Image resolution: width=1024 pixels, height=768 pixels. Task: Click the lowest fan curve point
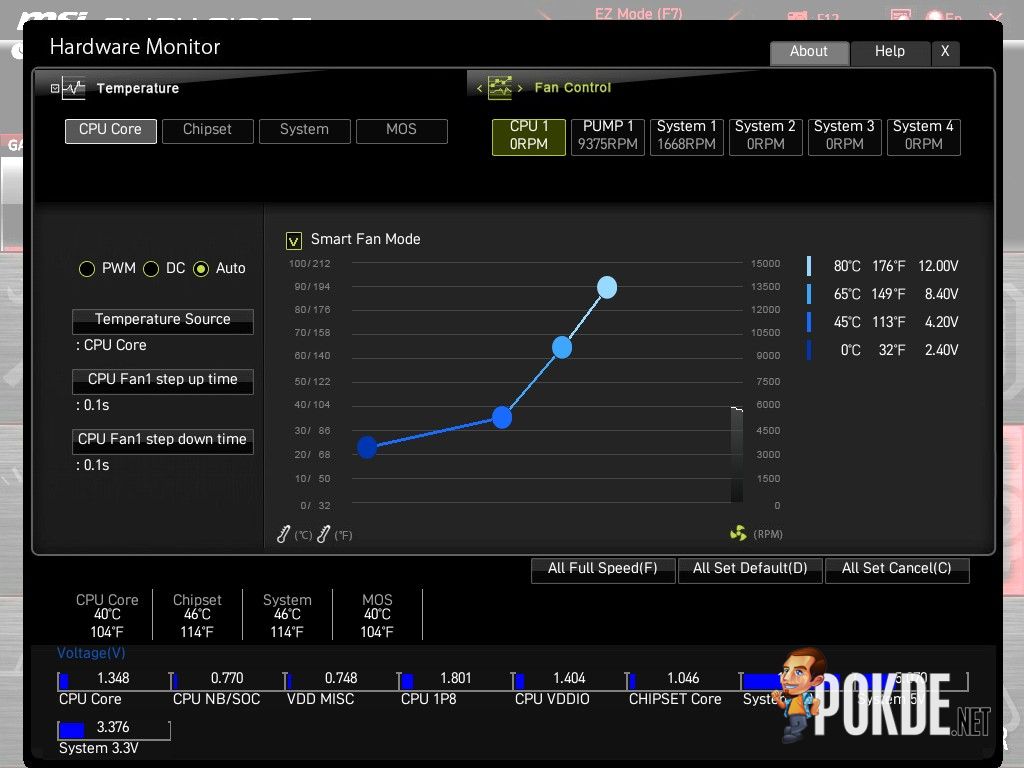coord(367,447)
